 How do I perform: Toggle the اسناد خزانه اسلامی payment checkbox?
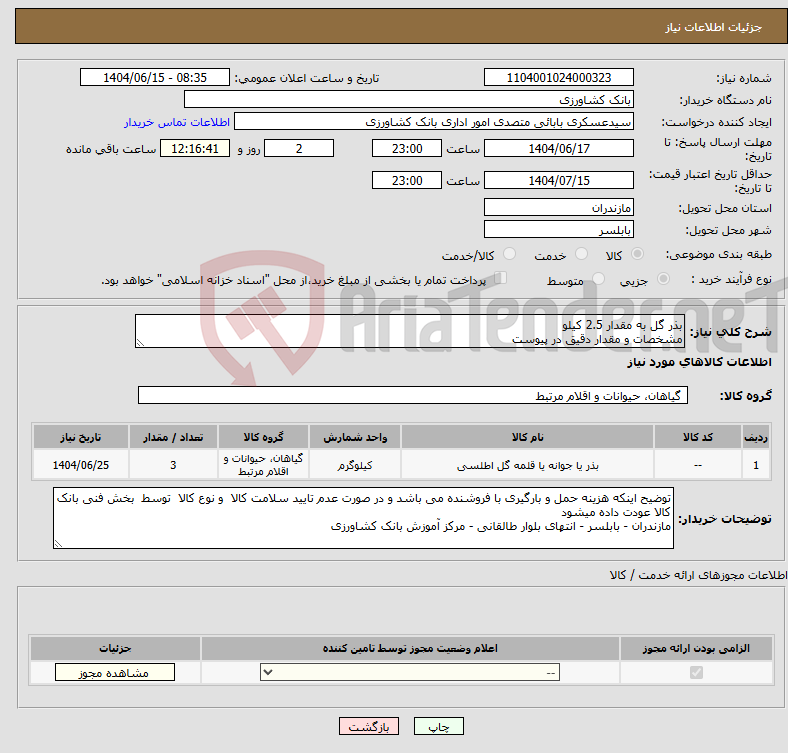[501, 278]
